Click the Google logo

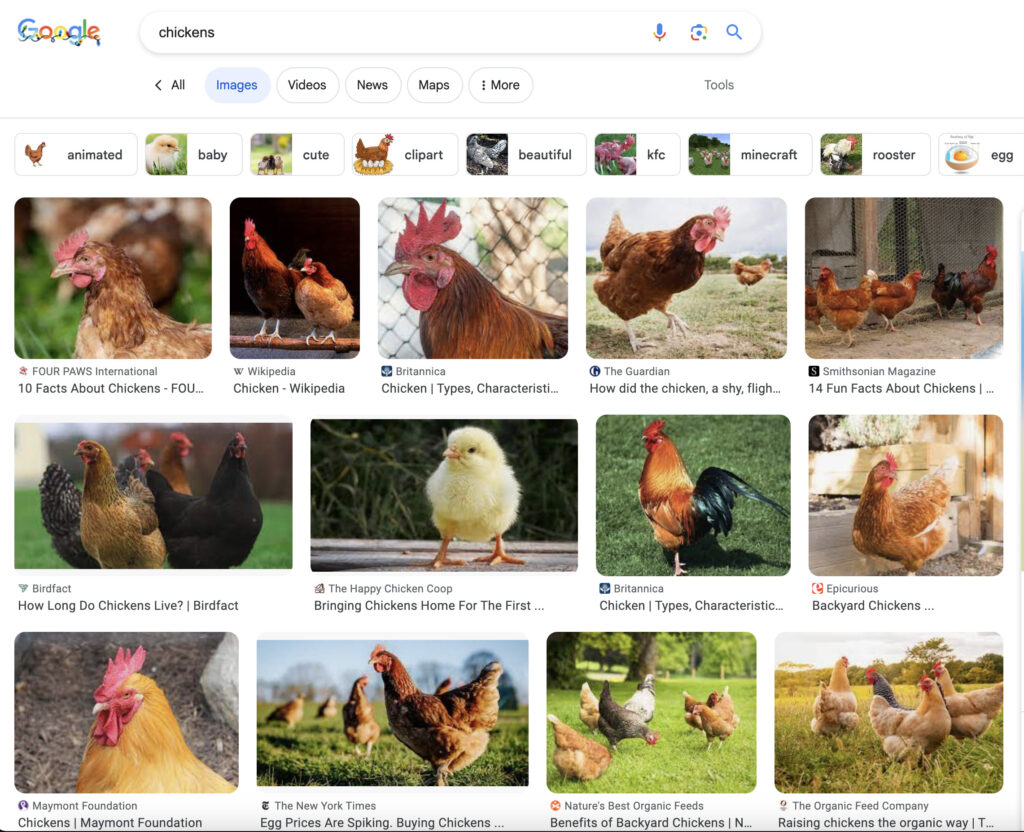tap(59, 32)
